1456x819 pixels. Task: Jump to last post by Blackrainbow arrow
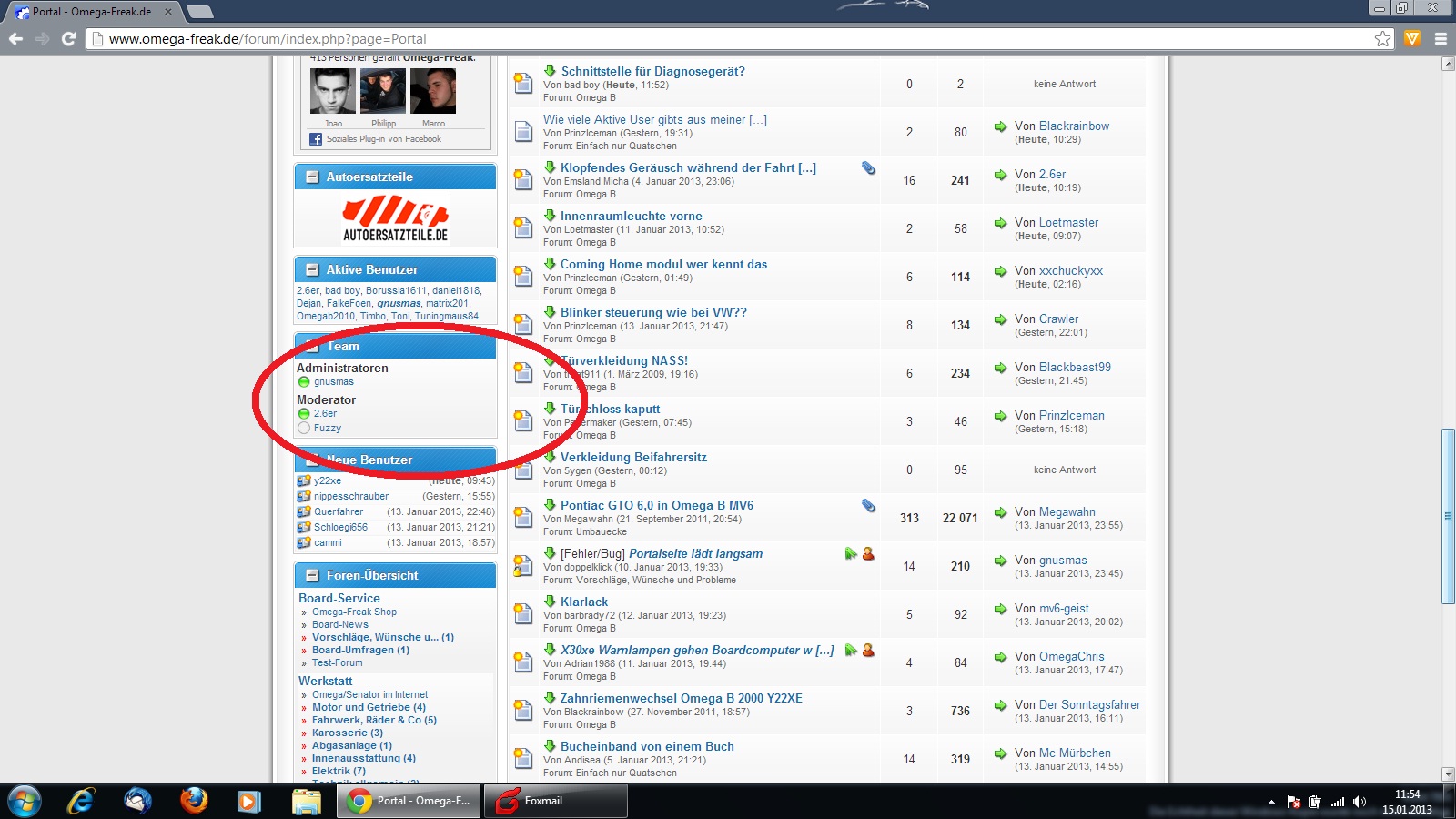[1000, 126]
